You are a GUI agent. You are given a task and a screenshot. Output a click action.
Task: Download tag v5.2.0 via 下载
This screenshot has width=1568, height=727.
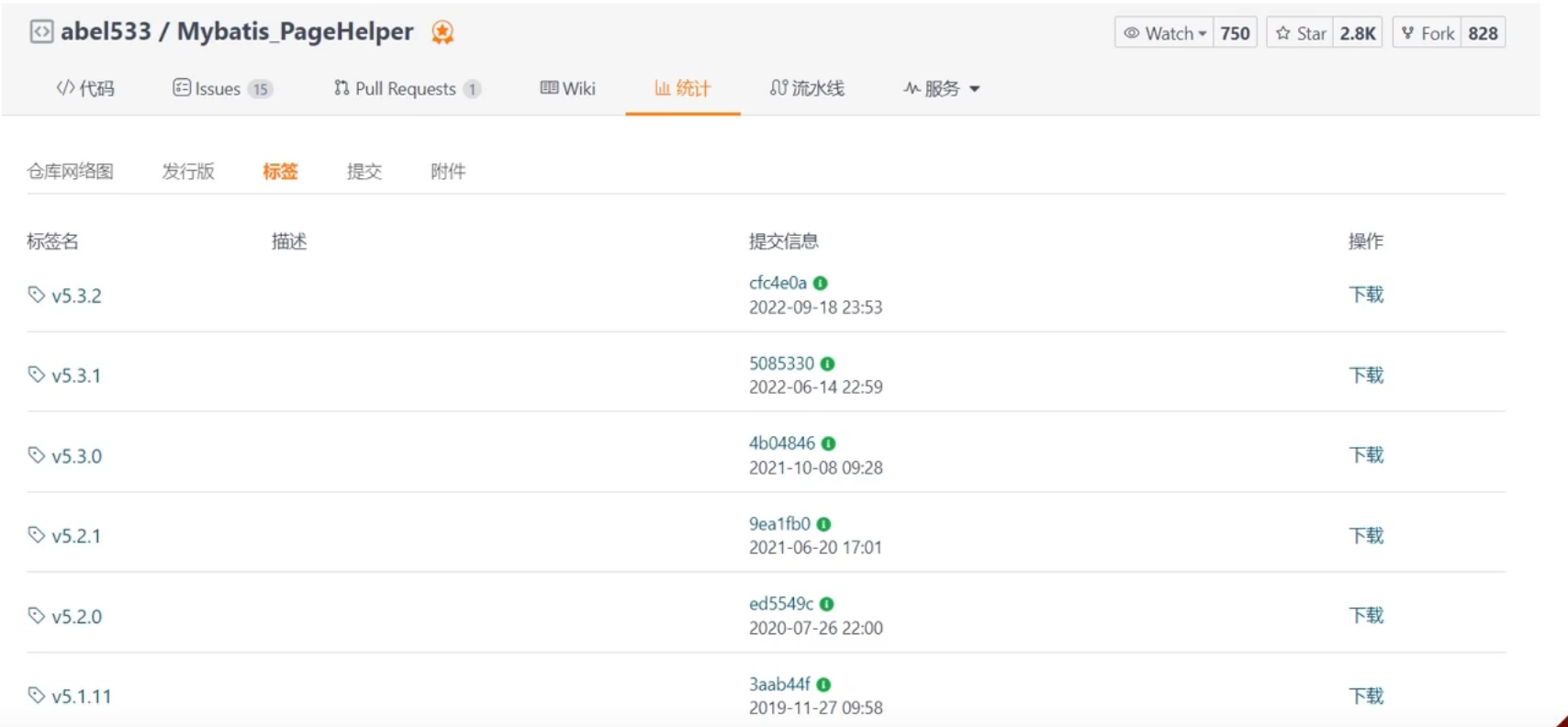[1366, 616]
